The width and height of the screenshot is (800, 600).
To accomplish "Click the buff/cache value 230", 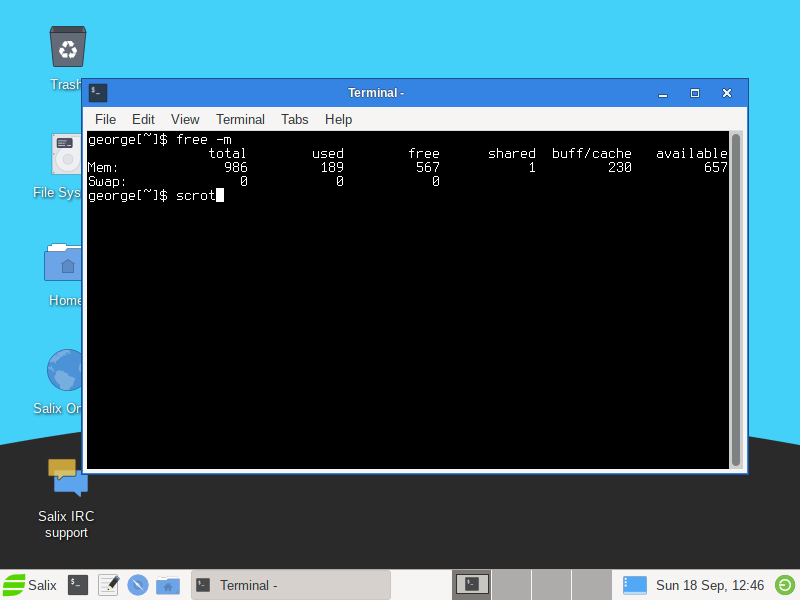I will coord(620,167).
